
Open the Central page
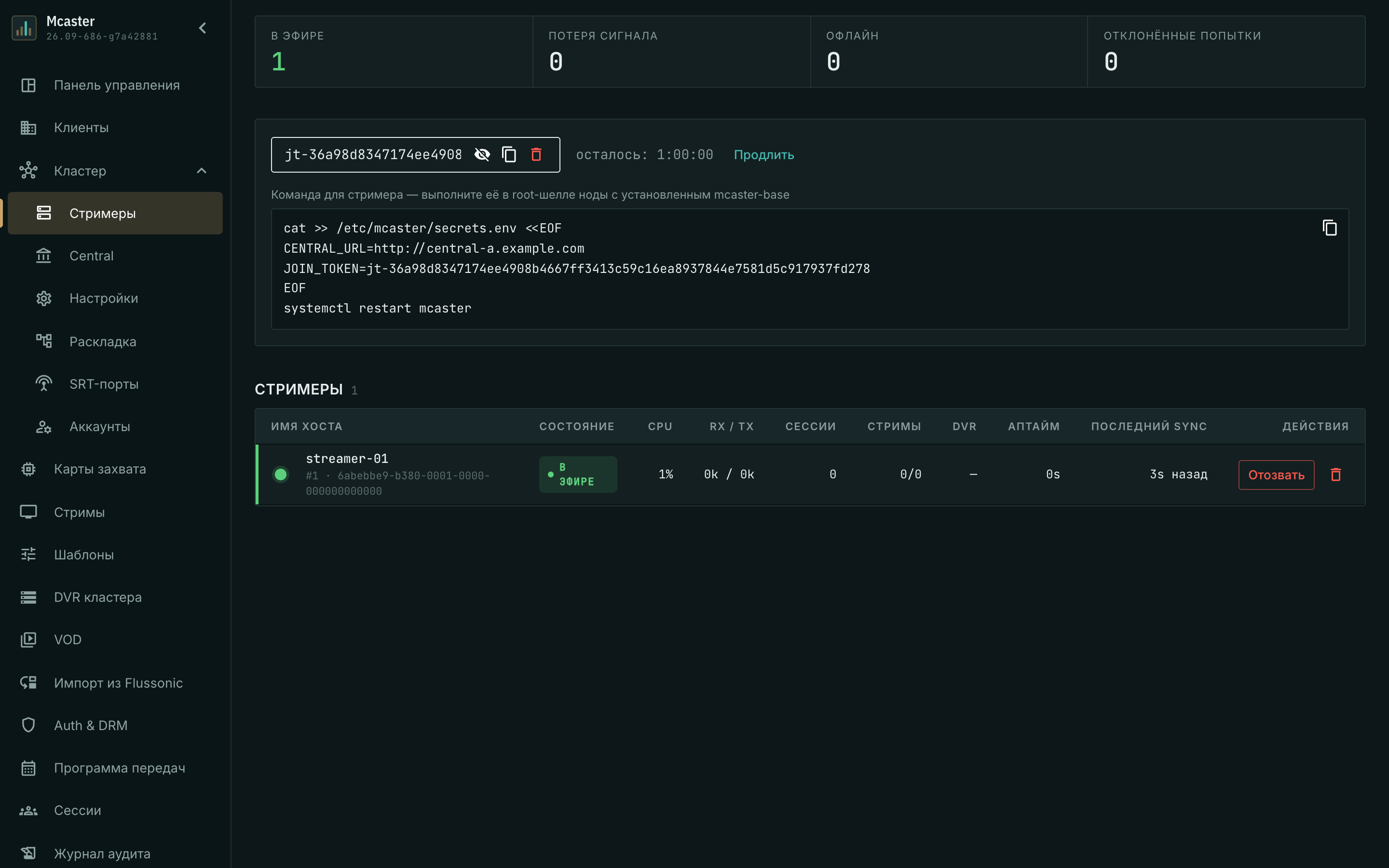pos(115,256)
